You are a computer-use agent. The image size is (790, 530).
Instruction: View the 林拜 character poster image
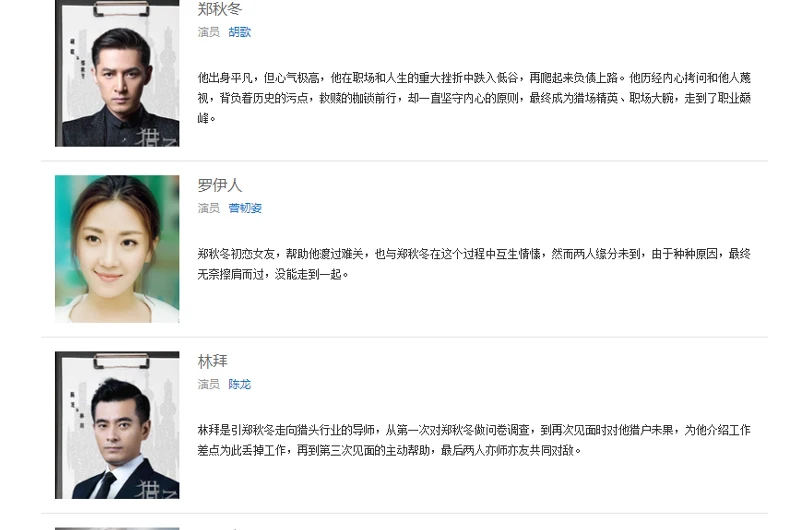[117, 425]
